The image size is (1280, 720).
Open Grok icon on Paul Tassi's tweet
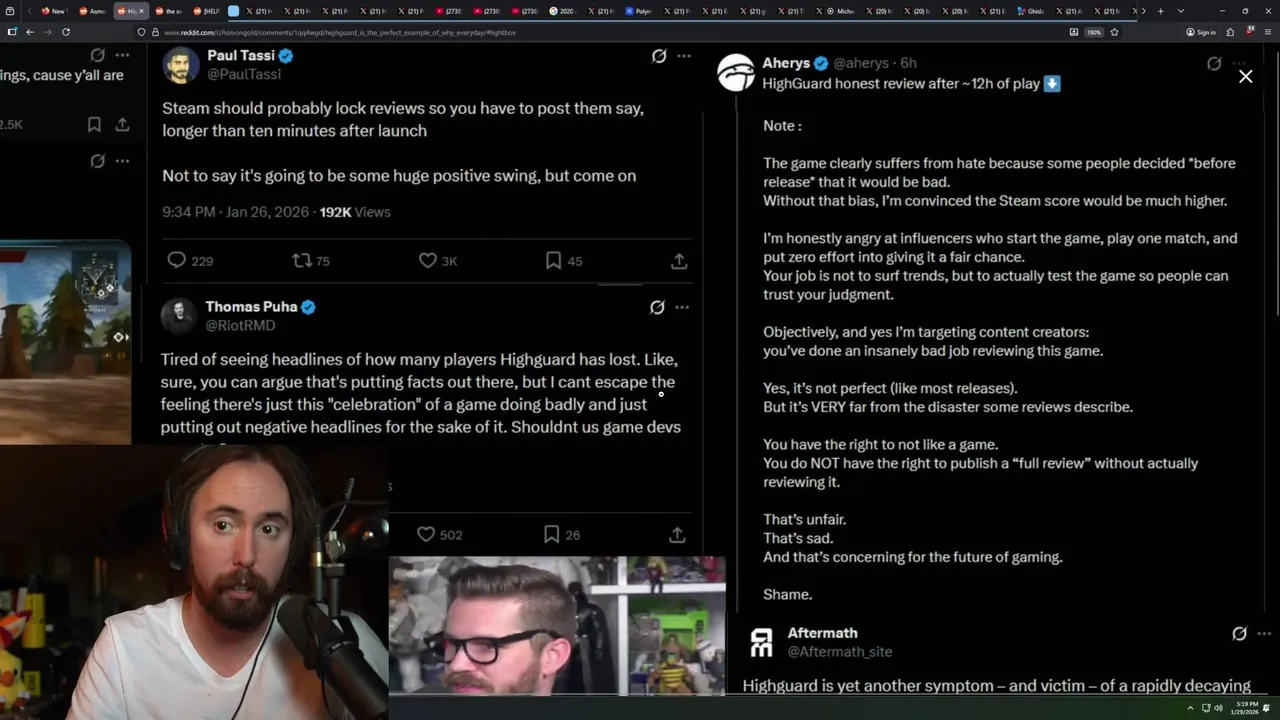click(659, 56)
